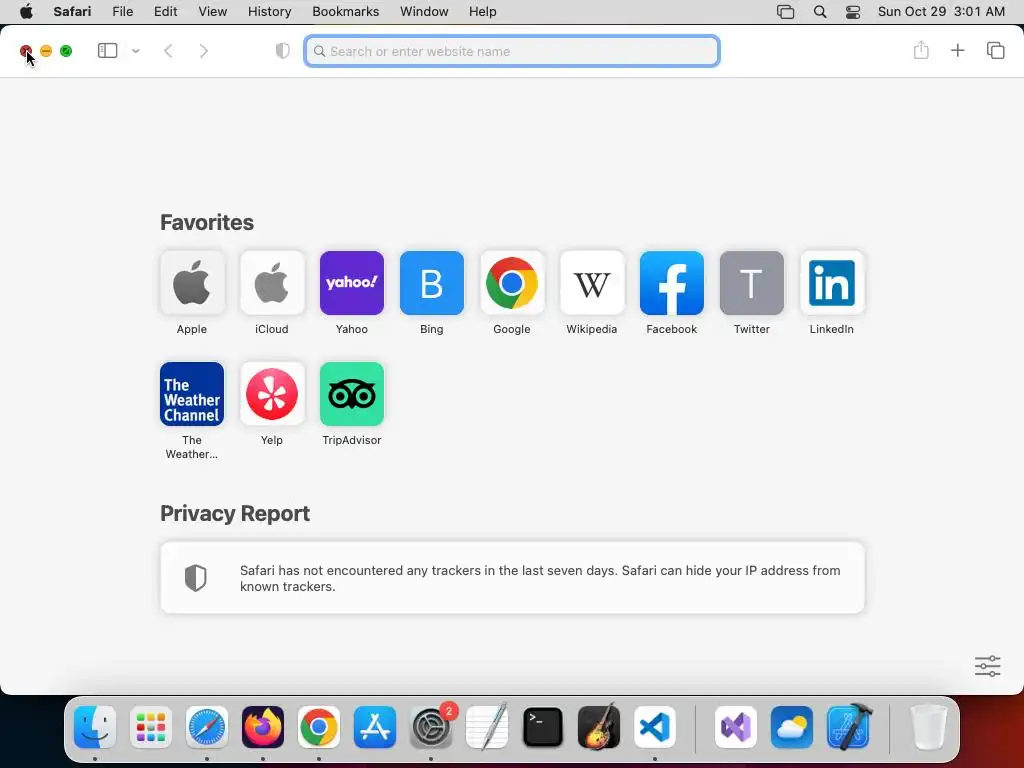Open Spotlight search in menu bar

click(x=820, y=12)
